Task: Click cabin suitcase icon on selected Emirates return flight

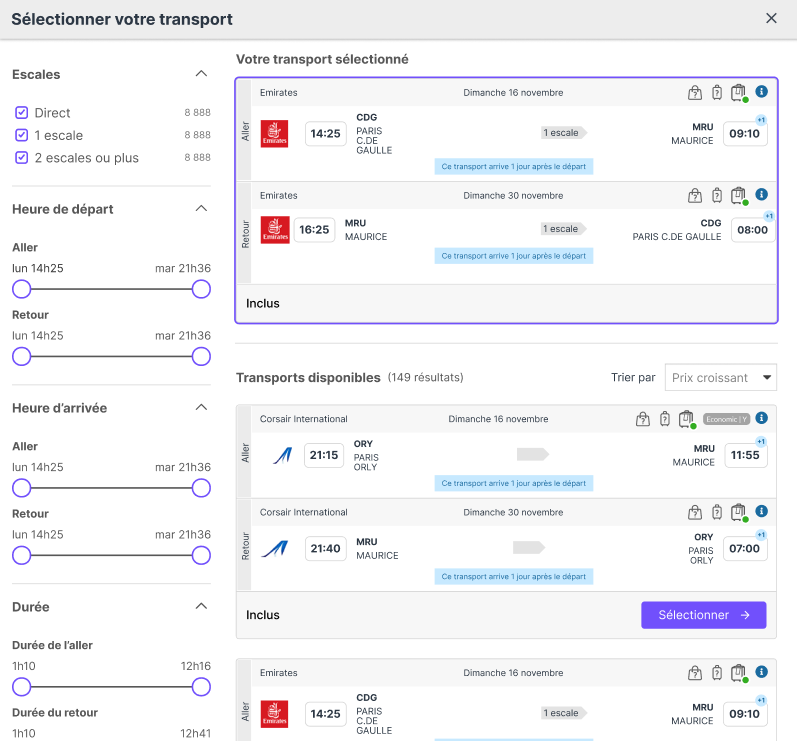Action: click(x=717, y=195)
